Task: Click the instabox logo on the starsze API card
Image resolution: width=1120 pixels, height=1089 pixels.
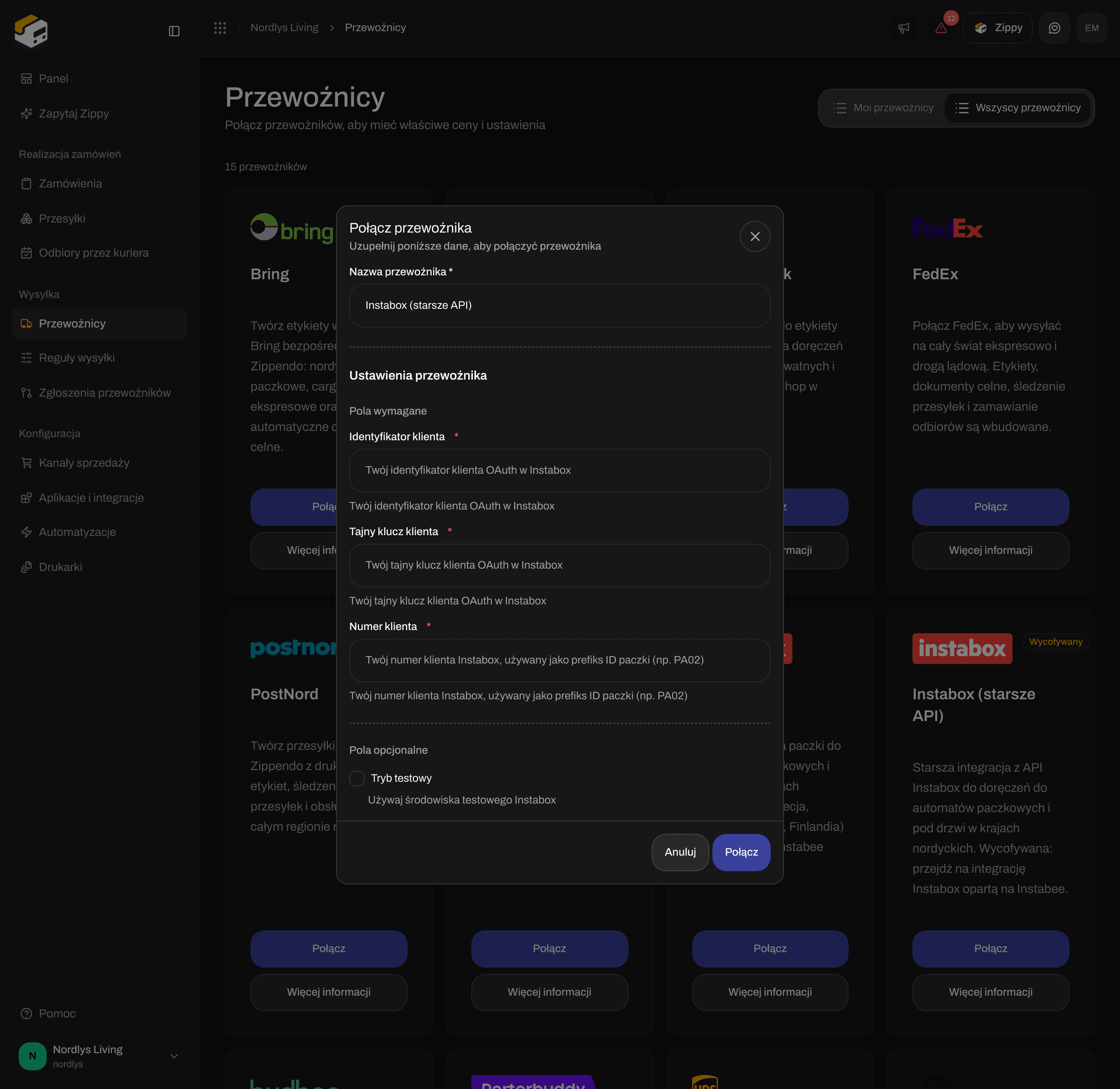Action: point(962,648)
